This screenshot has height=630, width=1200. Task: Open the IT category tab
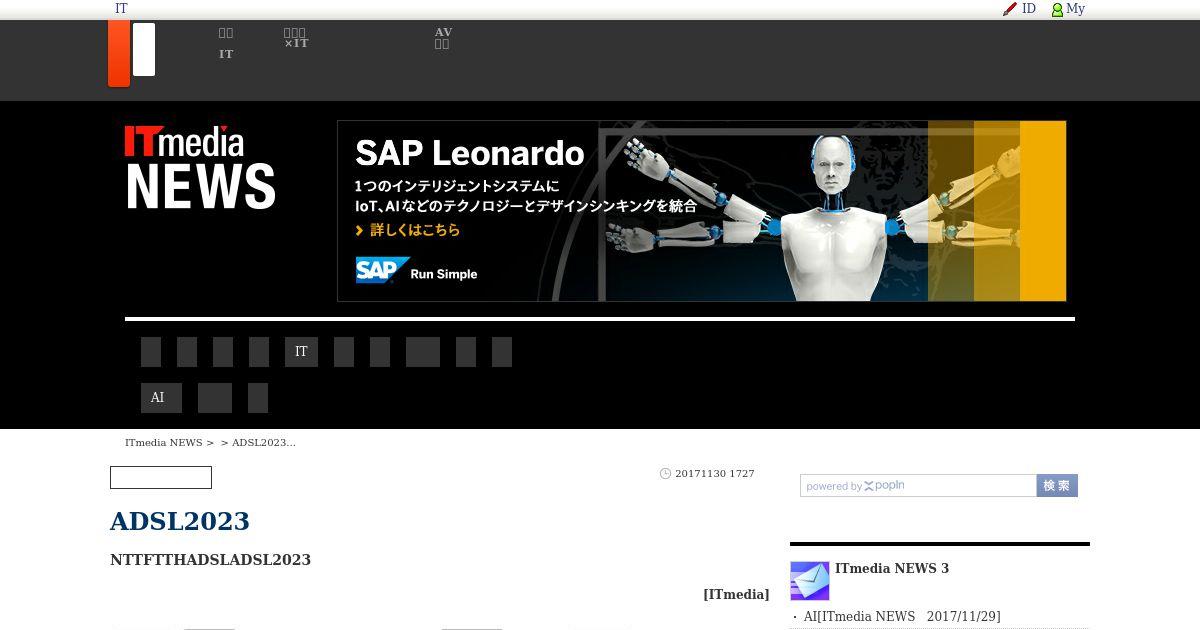(301, 352)
